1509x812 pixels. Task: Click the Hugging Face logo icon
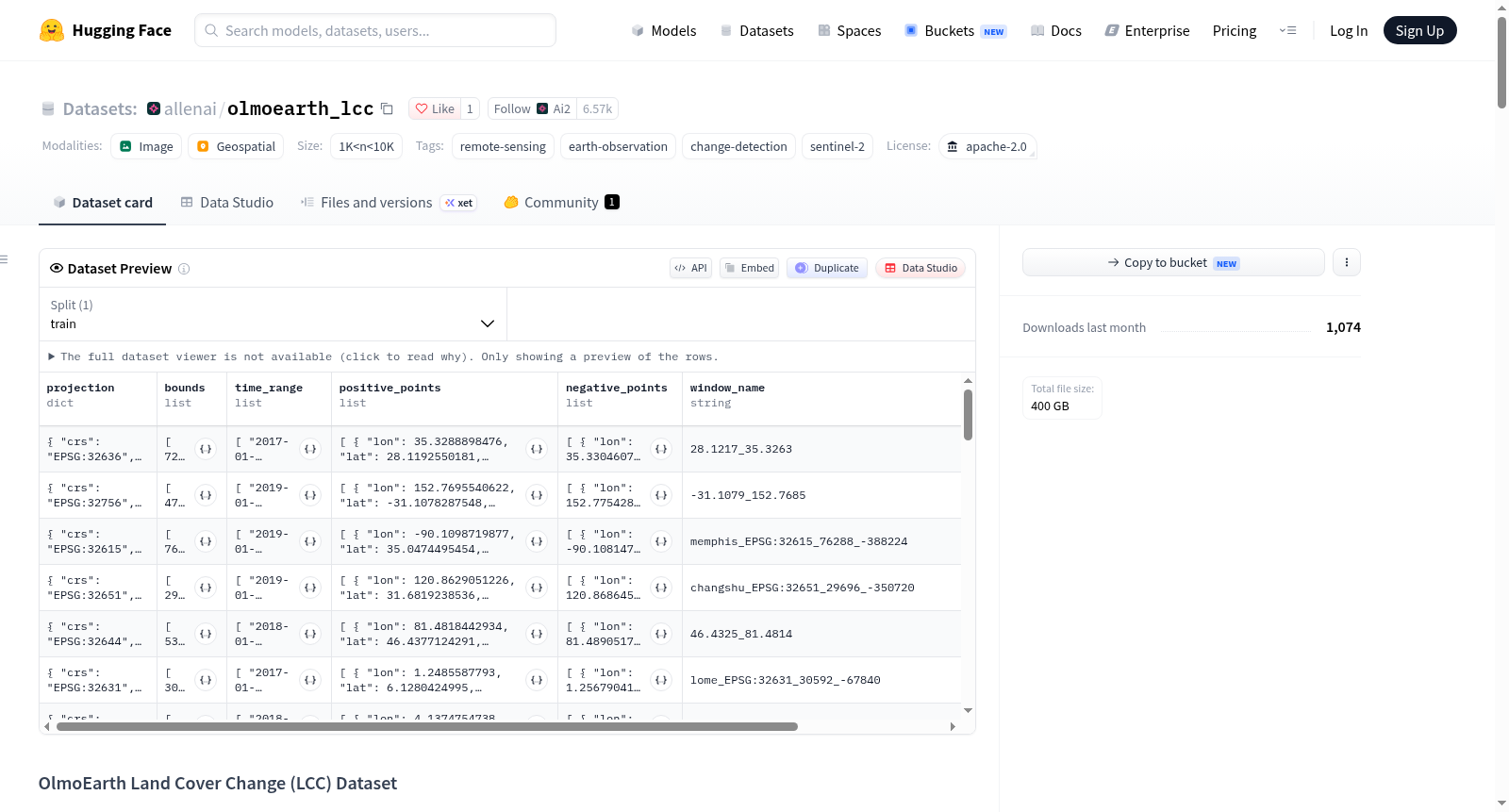[52, 30]
